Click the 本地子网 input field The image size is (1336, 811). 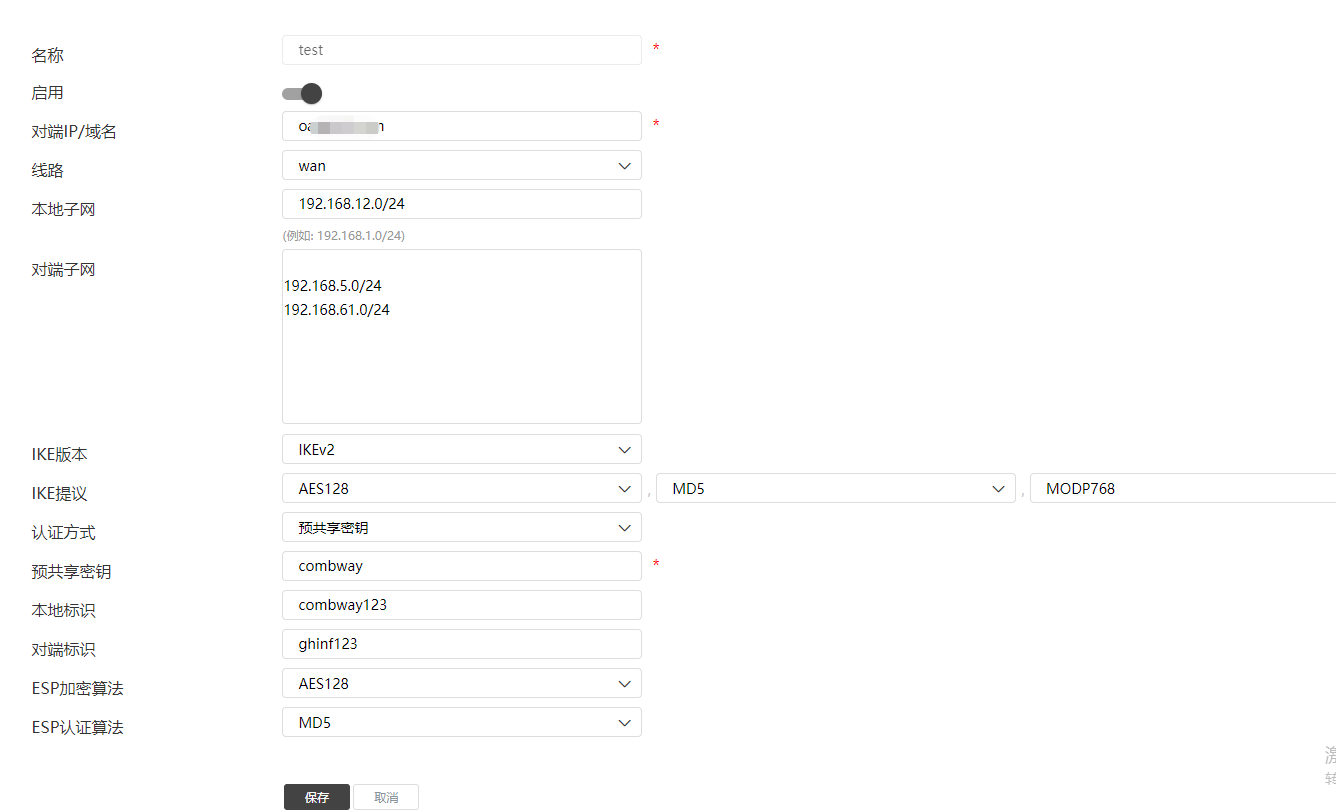tap(461, 204)
